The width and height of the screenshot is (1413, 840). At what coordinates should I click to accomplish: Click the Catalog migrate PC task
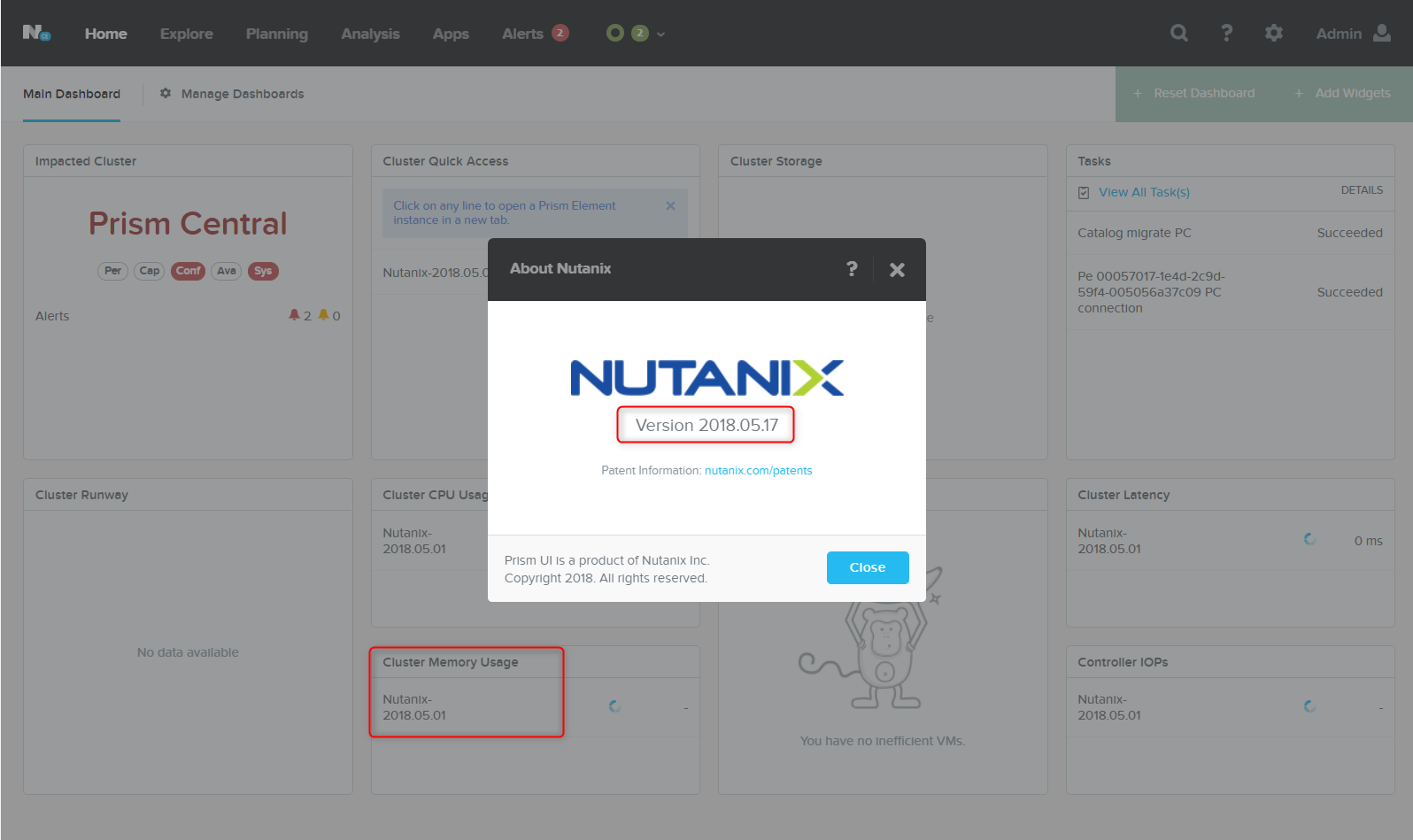point(1134,233)
